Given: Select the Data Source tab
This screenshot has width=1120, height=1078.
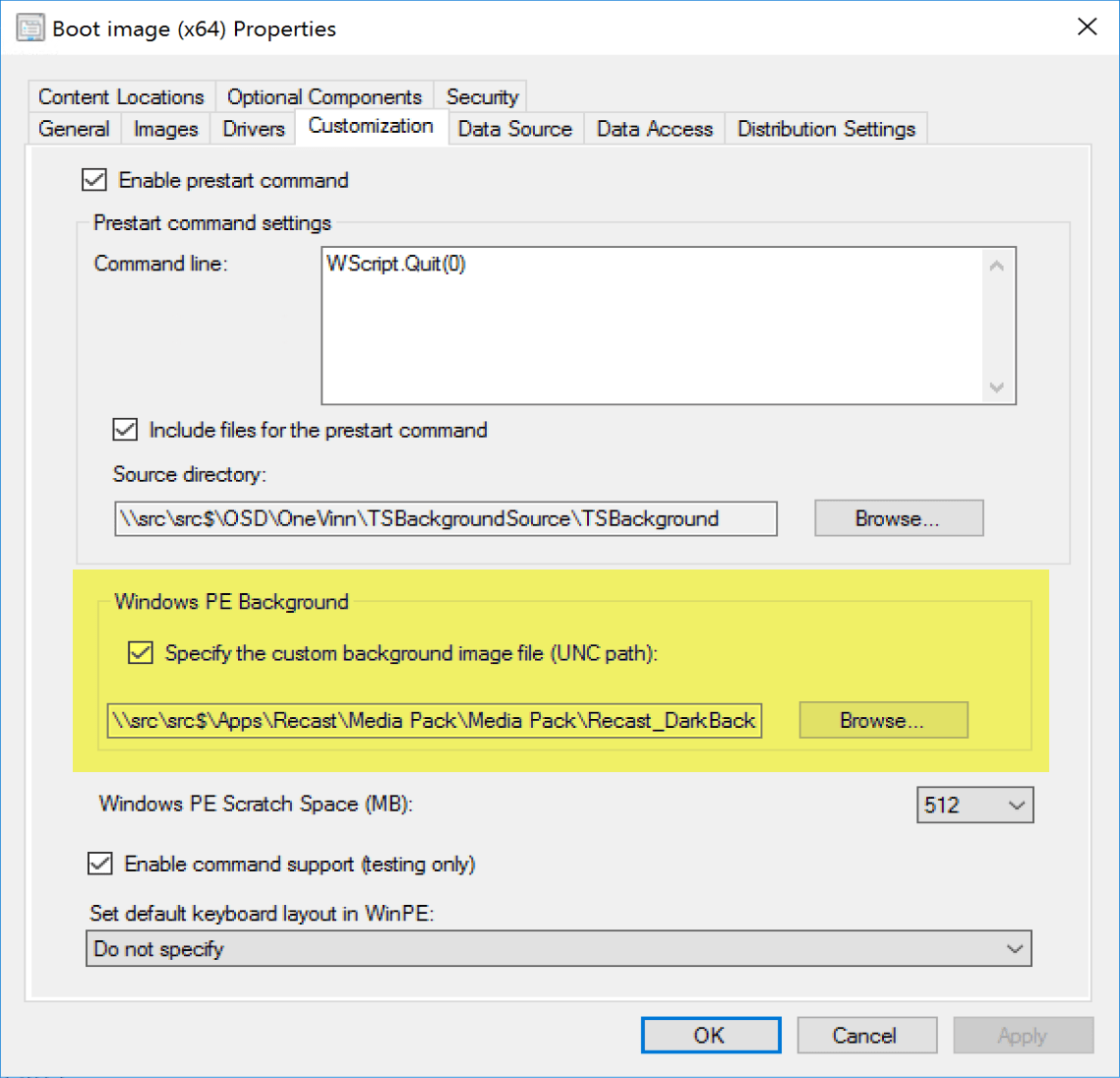Looking at the screenshot, I should [x=514, y=128].
